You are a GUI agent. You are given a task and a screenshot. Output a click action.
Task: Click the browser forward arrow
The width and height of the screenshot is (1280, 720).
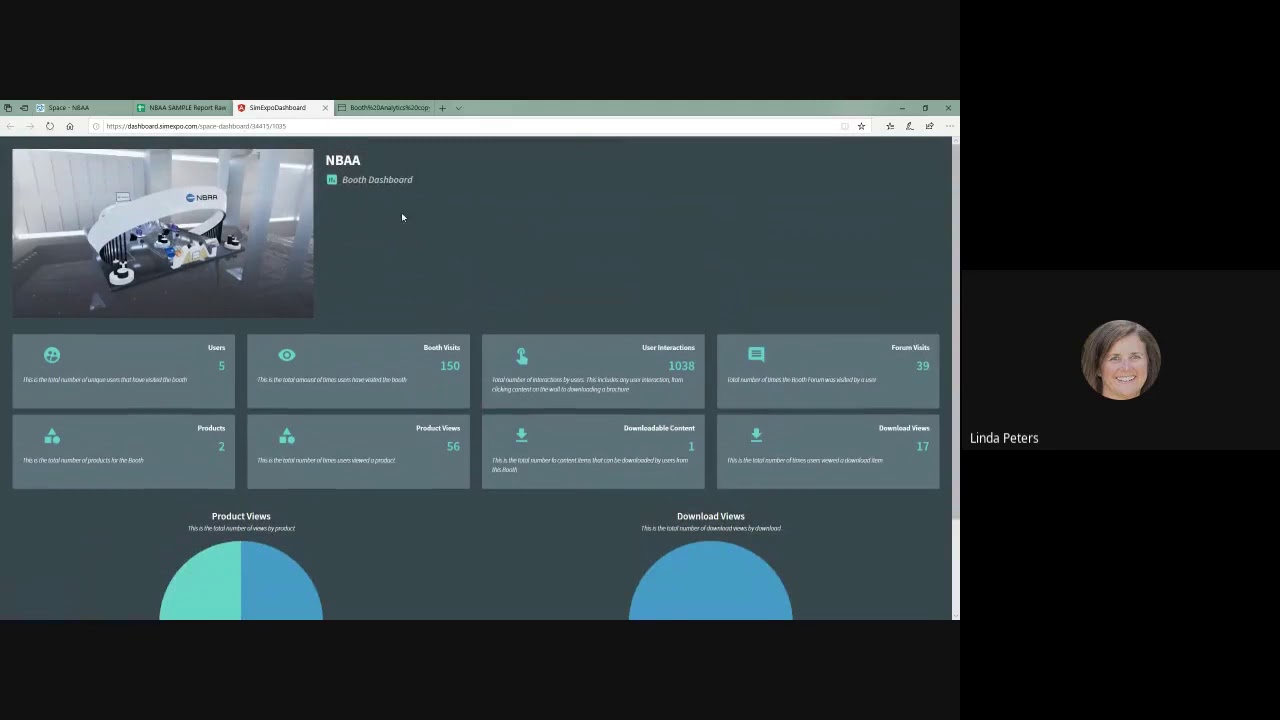tap(30, 126)
